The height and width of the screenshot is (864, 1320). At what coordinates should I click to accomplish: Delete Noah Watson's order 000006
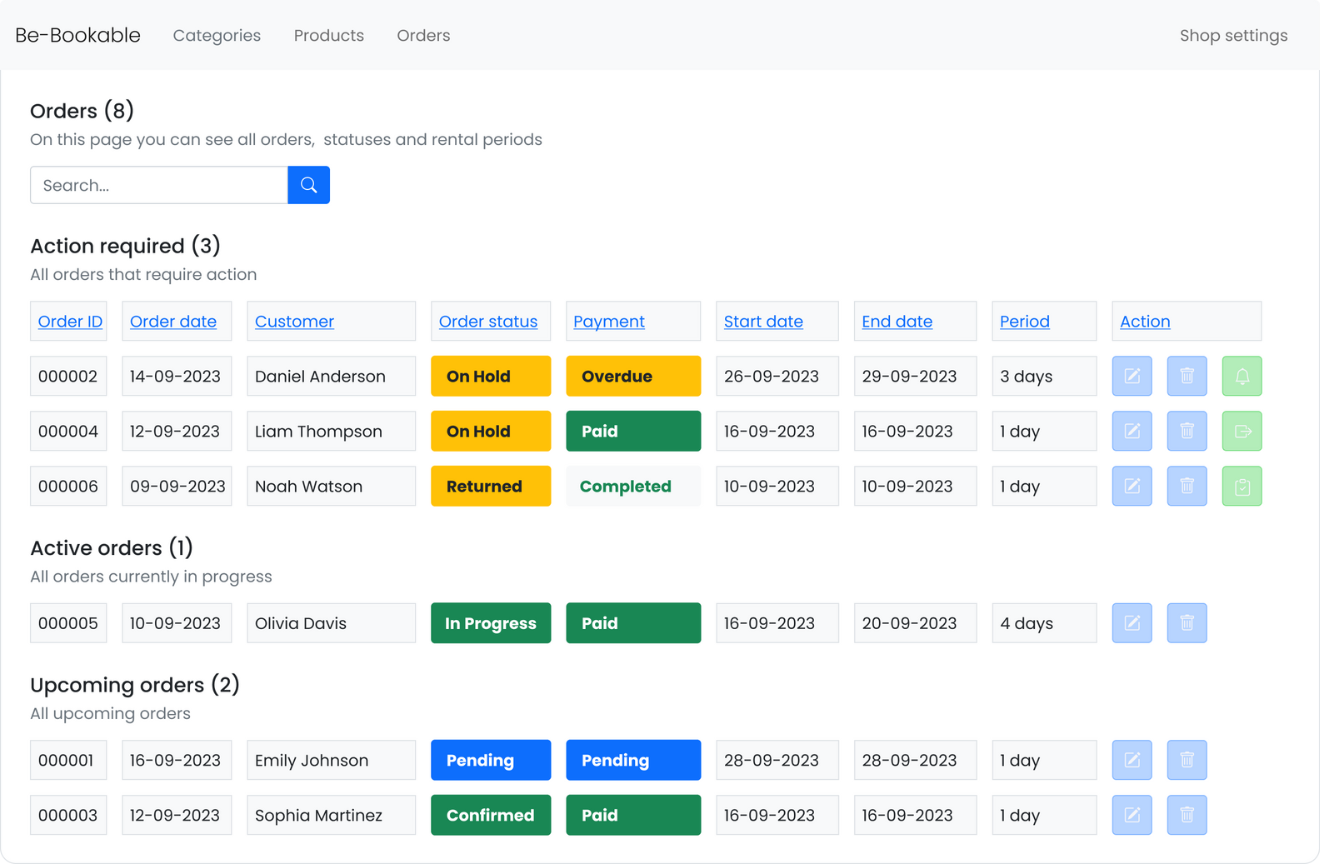coord(1187,486)
